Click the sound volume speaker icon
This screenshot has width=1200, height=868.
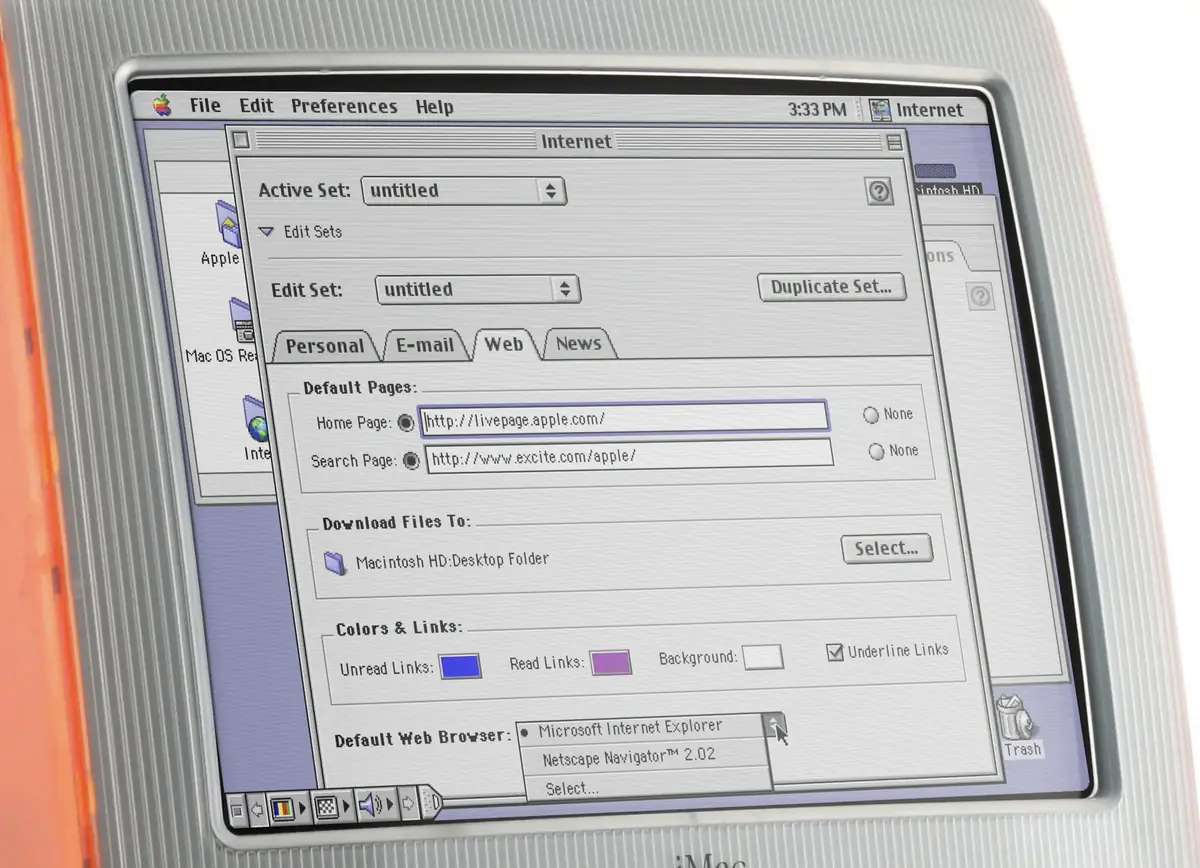click(369, 805)
